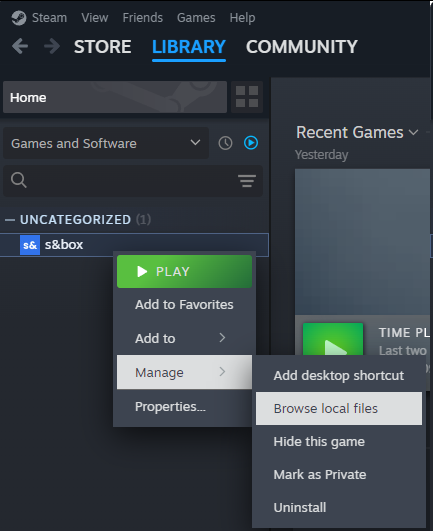The height and width of the screenshot is (531, 433).
Task: Click the magnifying glass search icon
Action: (x=19, y=180)
